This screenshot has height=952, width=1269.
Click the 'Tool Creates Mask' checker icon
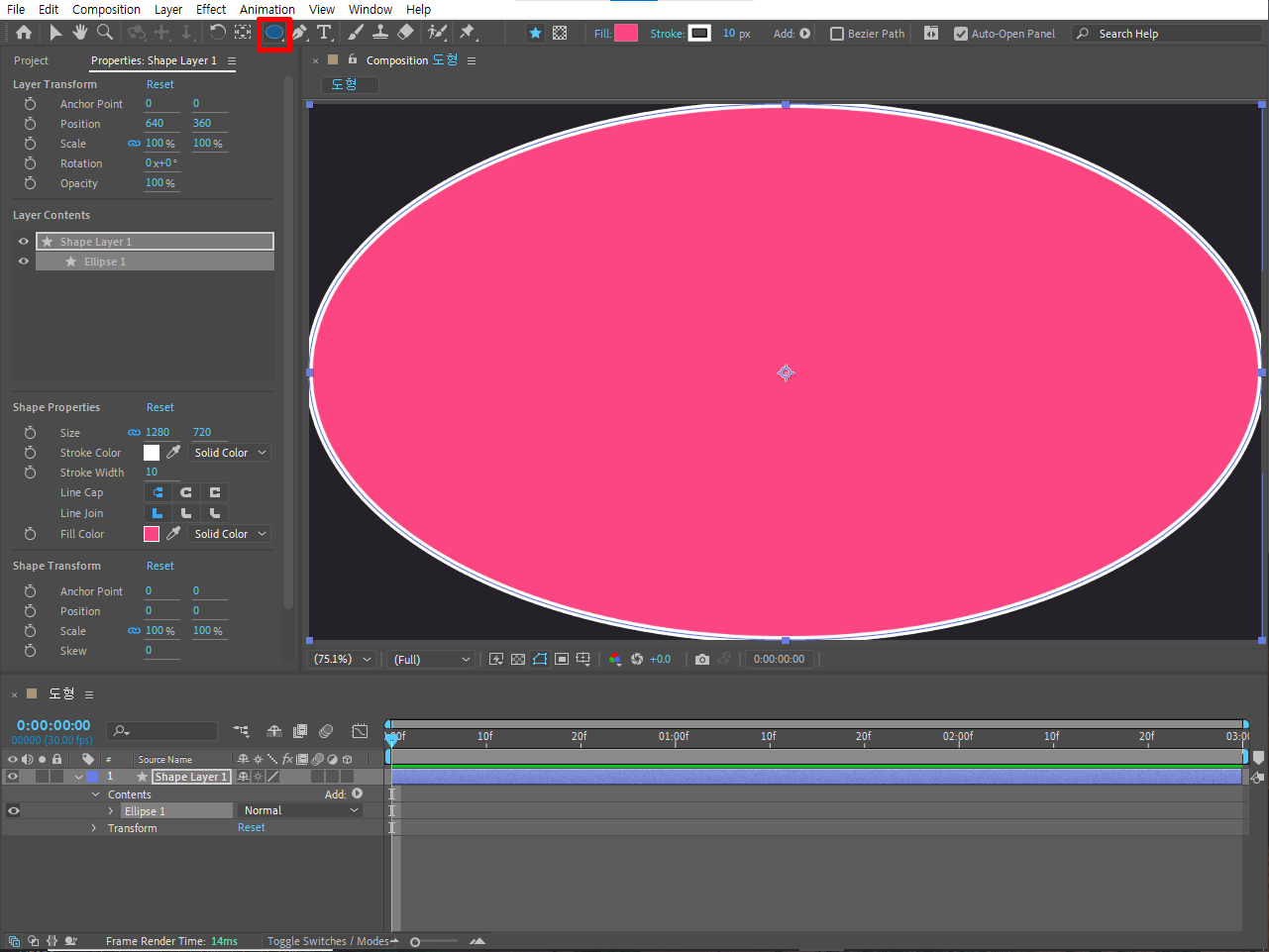pyautogui.click(x=560, y=33)
